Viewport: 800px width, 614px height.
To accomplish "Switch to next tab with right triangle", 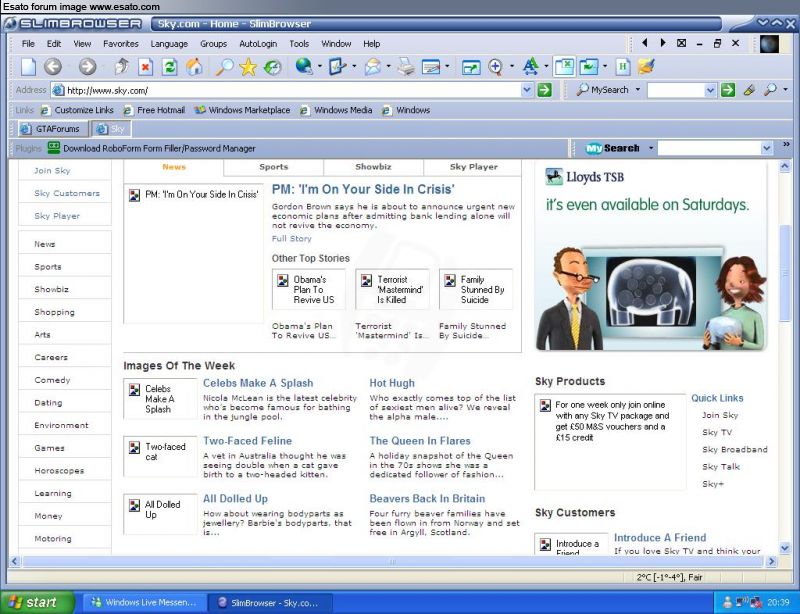I will coord(663,43).
